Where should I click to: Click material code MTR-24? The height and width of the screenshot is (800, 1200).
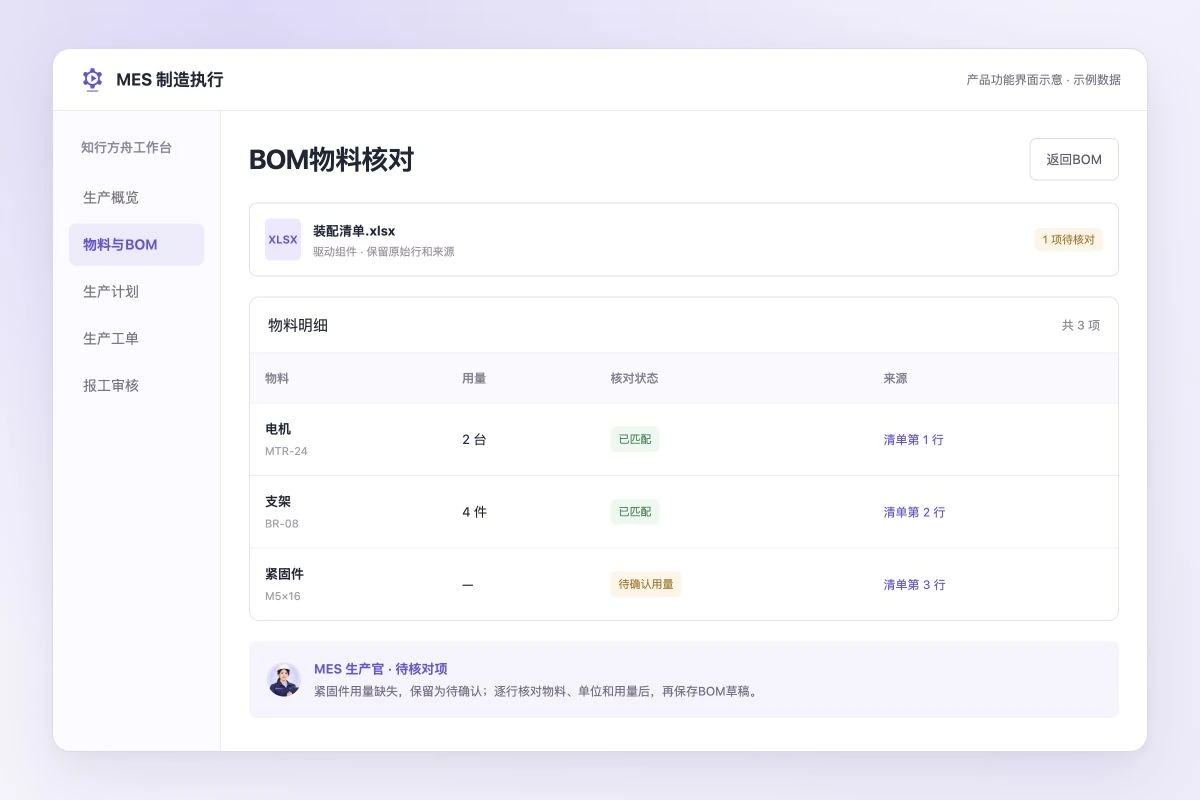click(286, 451)
